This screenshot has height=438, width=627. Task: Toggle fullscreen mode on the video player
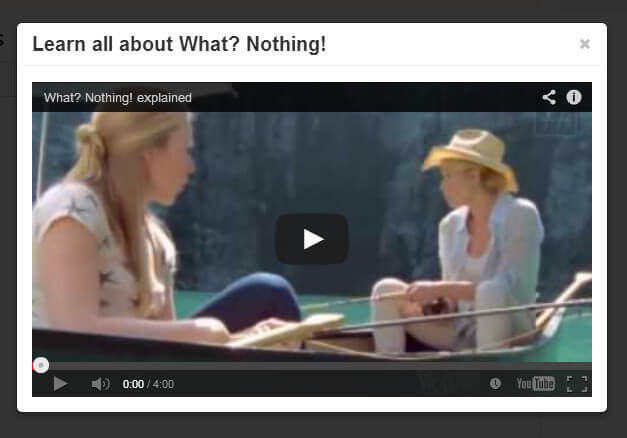click(x=577, y=384)
